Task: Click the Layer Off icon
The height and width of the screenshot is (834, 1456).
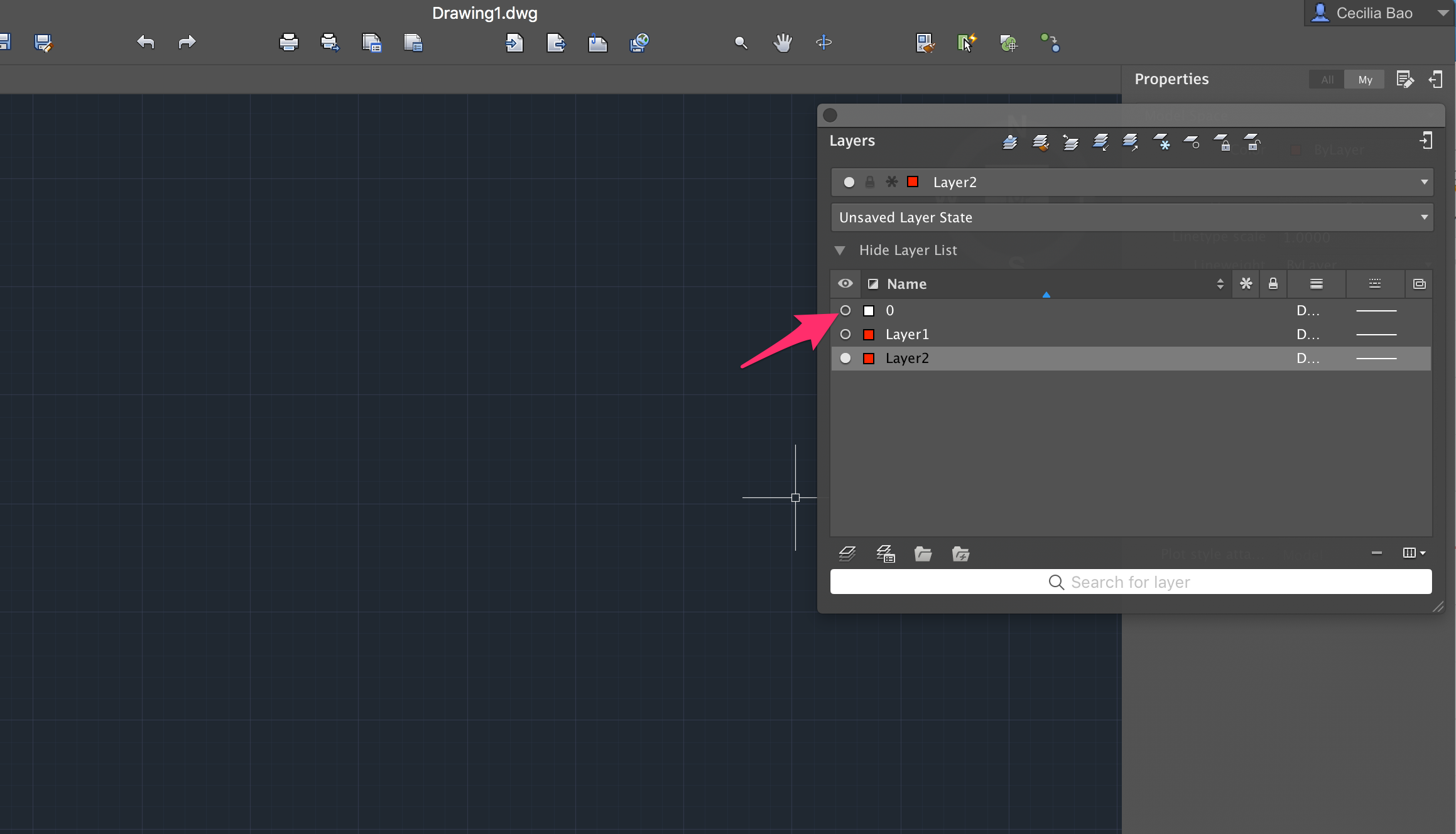Action: coord(1191,142)
